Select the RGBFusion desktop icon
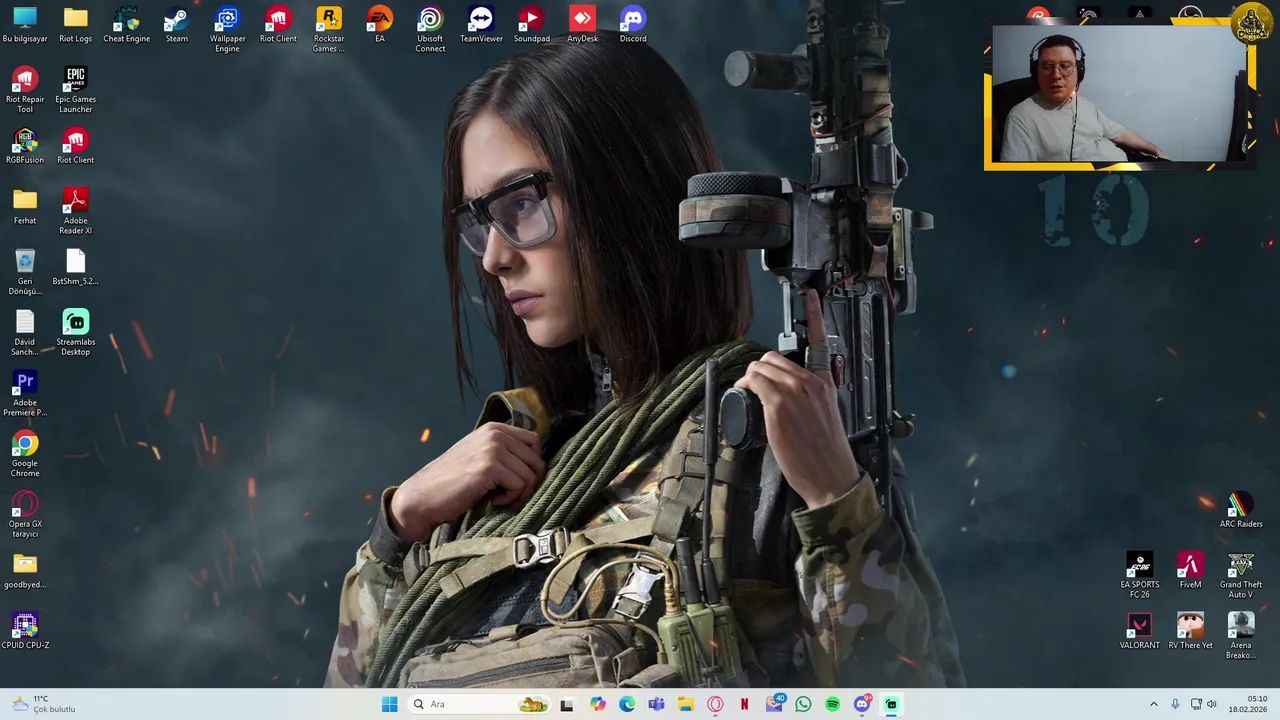This screenshot has width=1280, height=720. click(25, 146)
